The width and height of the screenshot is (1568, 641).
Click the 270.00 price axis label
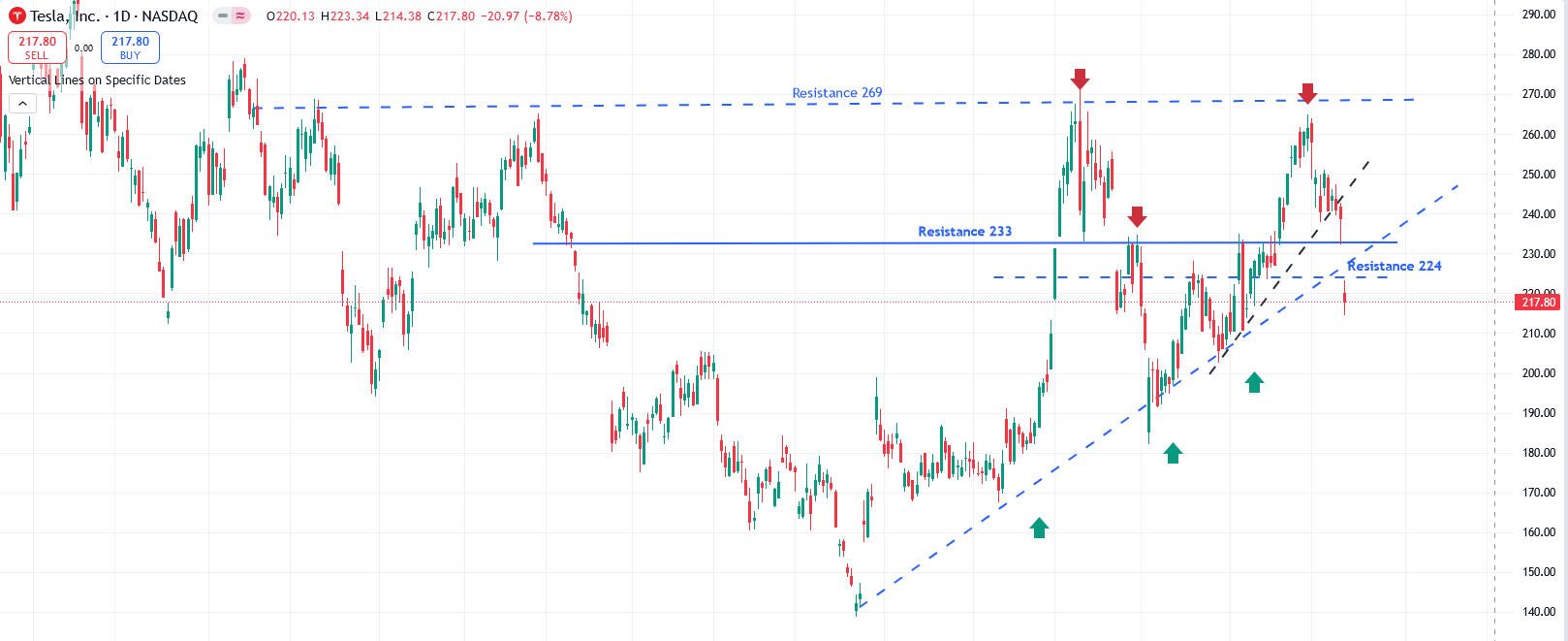(1538, 94)
